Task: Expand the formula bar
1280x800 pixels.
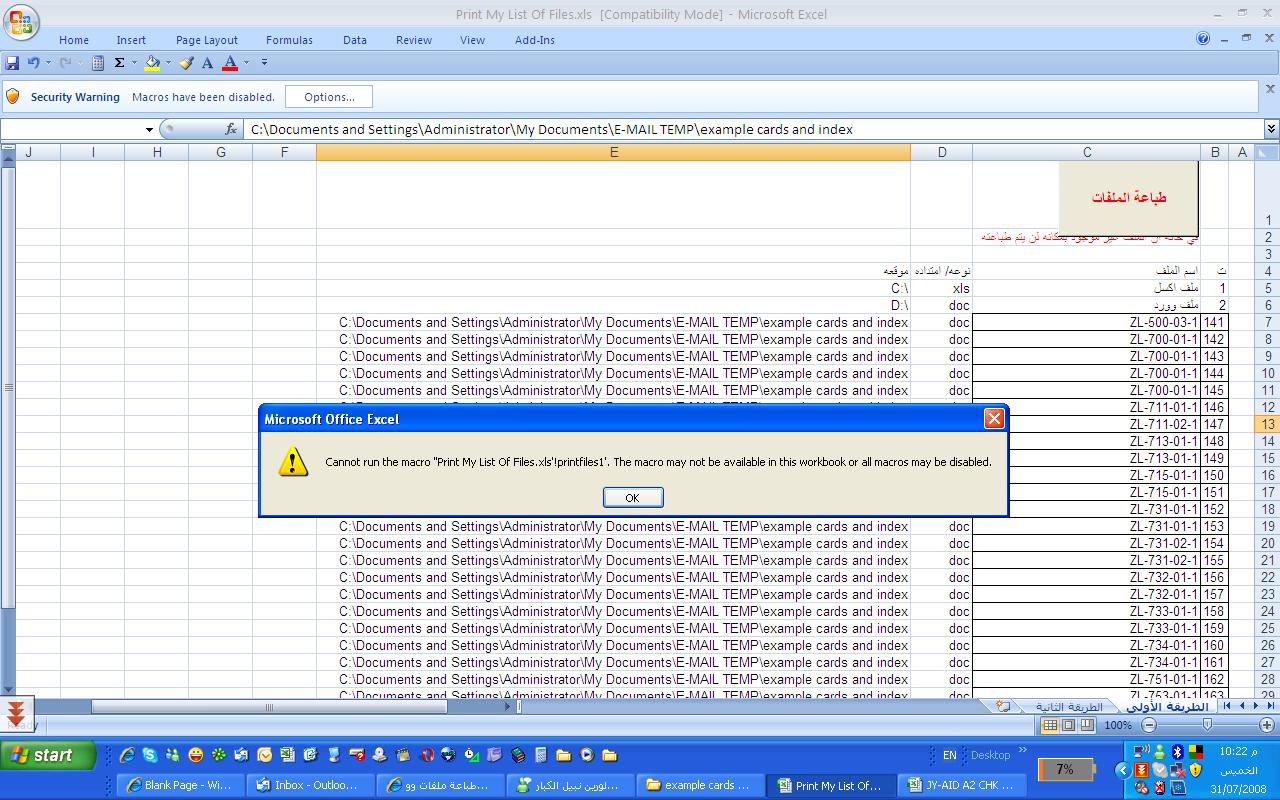Action: [1271, 129]
